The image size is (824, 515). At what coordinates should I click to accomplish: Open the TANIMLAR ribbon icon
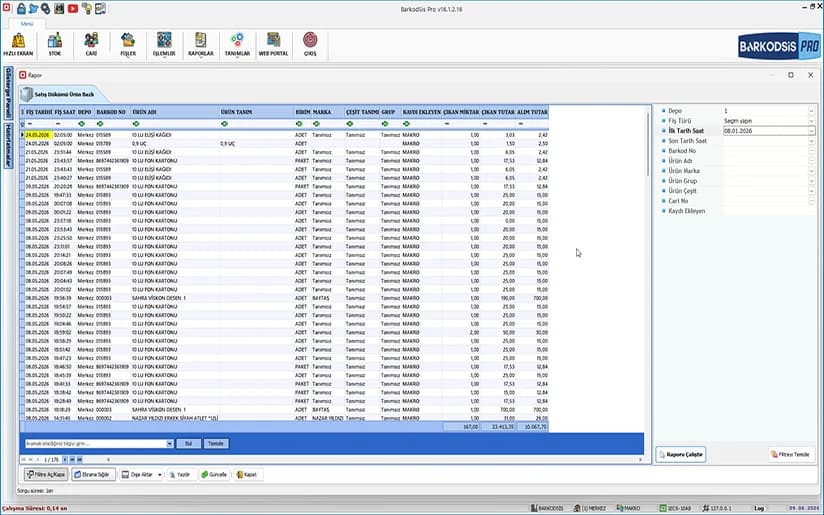[238, 44]
